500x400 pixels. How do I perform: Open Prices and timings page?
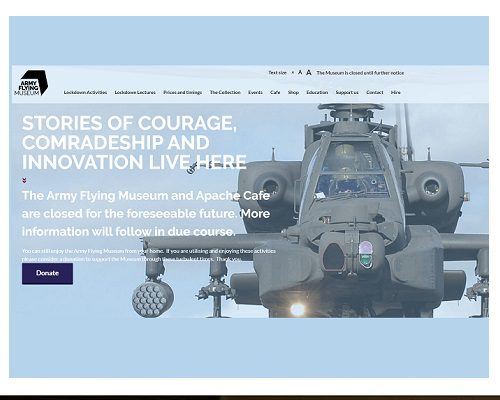point(183,92)
